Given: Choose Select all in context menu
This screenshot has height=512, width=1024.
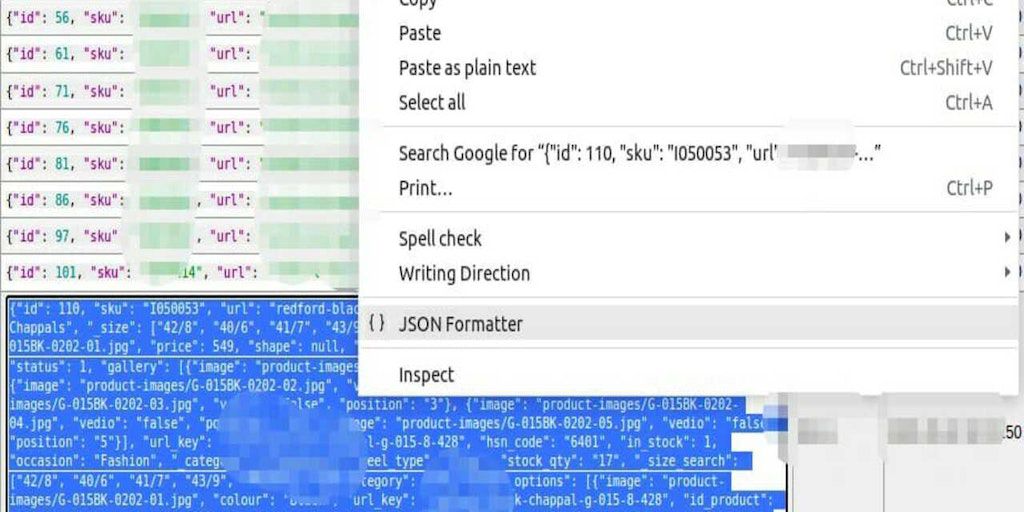Looking at the screenshot, I should pos(432,102).
